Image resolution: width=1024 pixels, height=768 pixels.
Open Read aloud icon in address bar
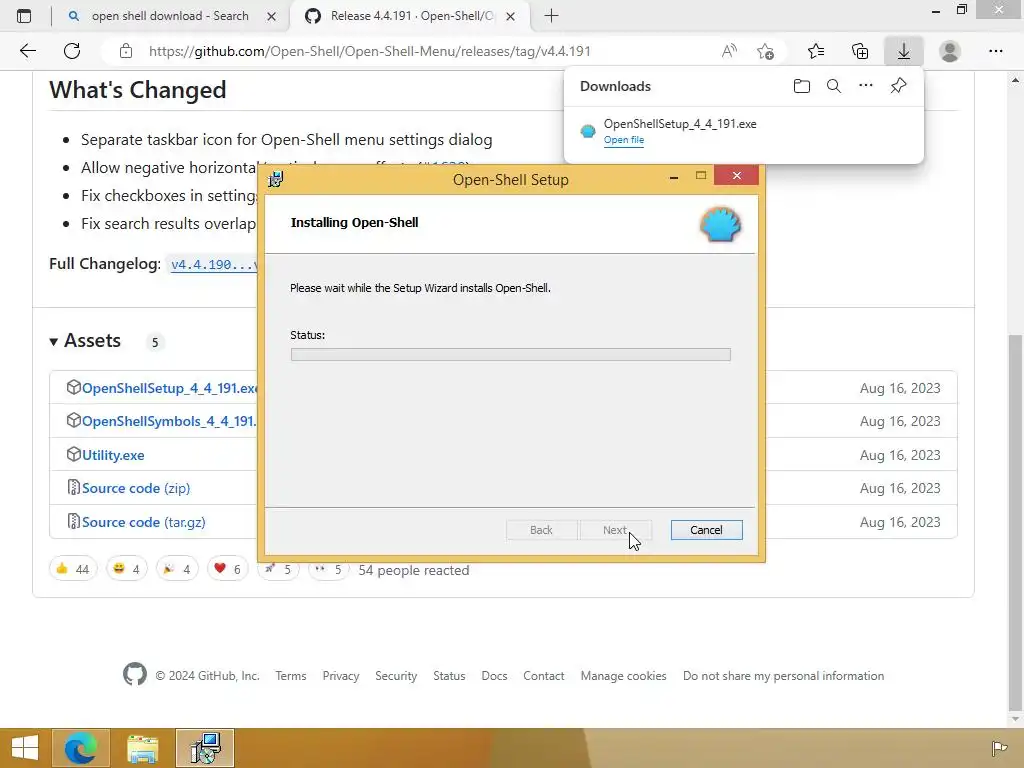coord(729,51)
